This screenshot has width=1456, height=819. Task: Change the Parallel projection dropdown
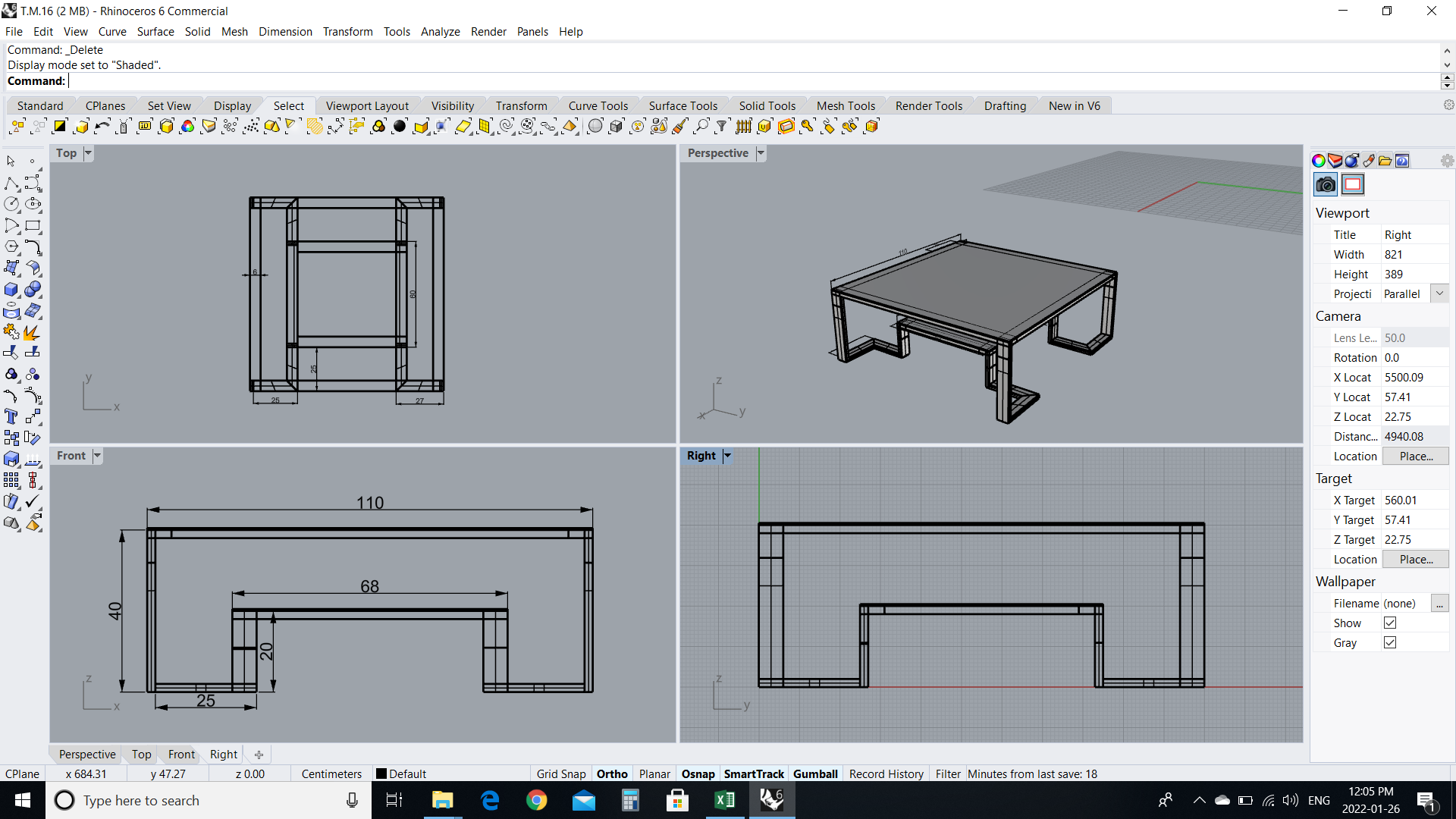[x=1439, y=293]
